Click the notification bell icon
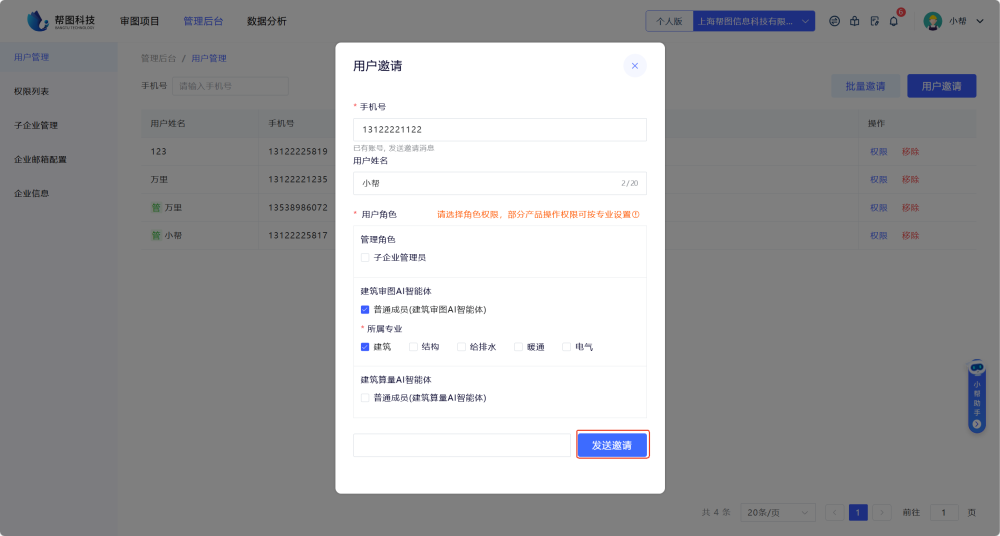The width and height of the screenshot is (1000, 536). pyautogui.click(x=893, y=21)
